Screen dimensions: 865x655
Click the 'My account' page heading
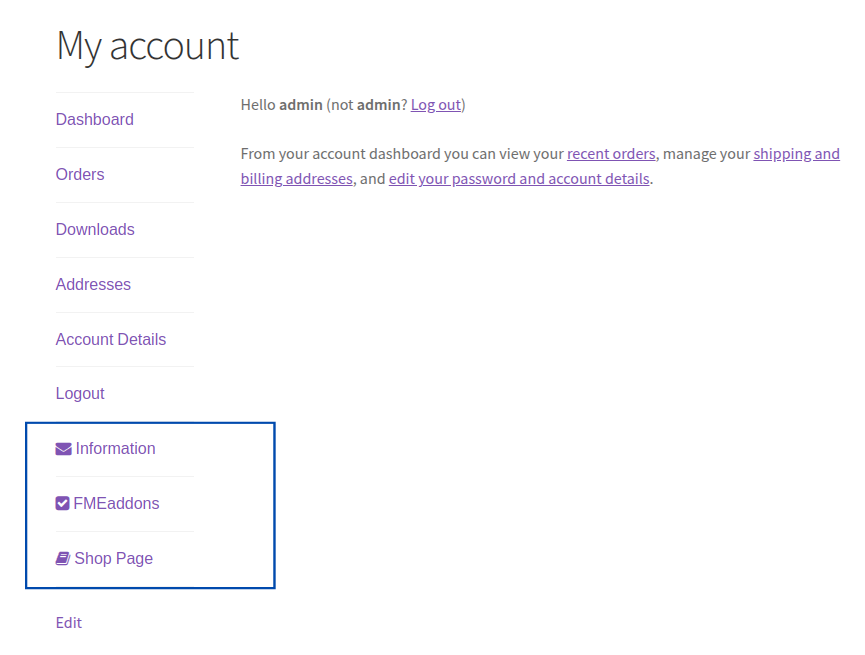tap(148, 46)
